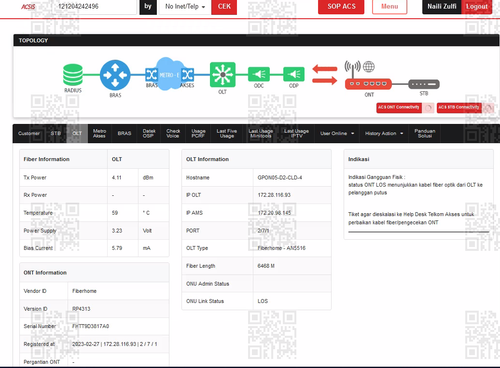Select the Registered at value
Image resolution: width=500 pixels, height=368 pixels.
tap(115, 344)
